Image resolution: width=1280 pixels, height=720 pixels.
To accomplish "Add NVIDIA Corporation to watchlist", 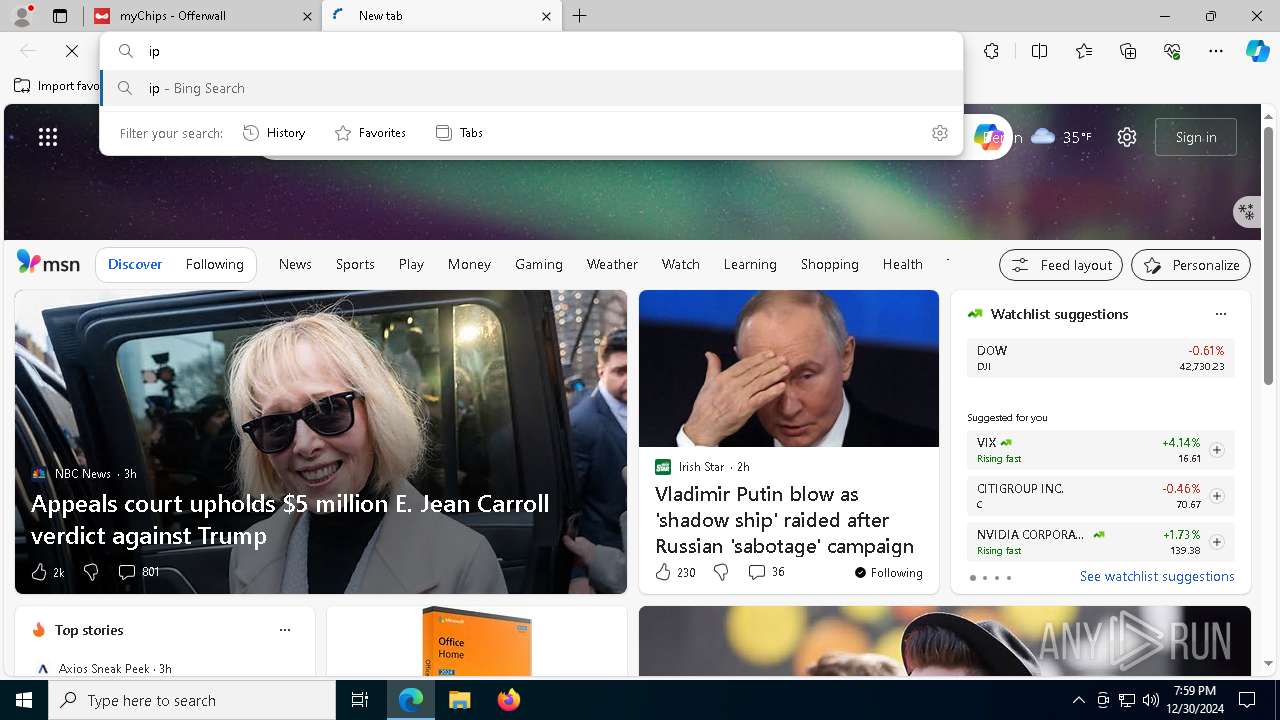I will click(1216, 542).
